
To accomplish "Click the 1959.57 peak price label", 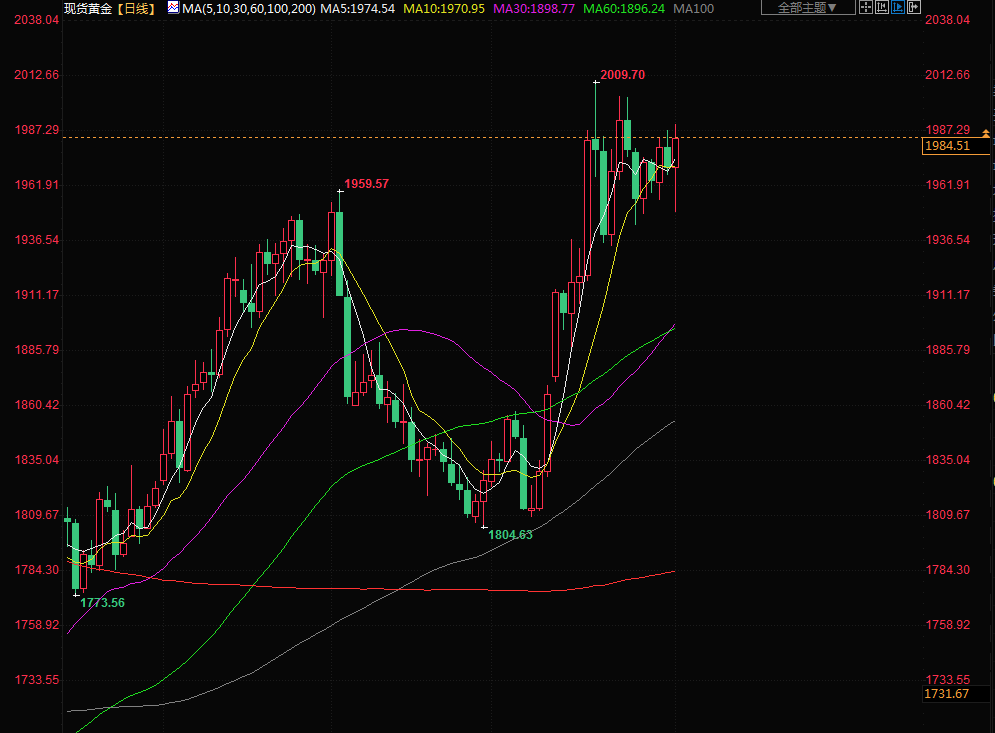I will (366, 184).
